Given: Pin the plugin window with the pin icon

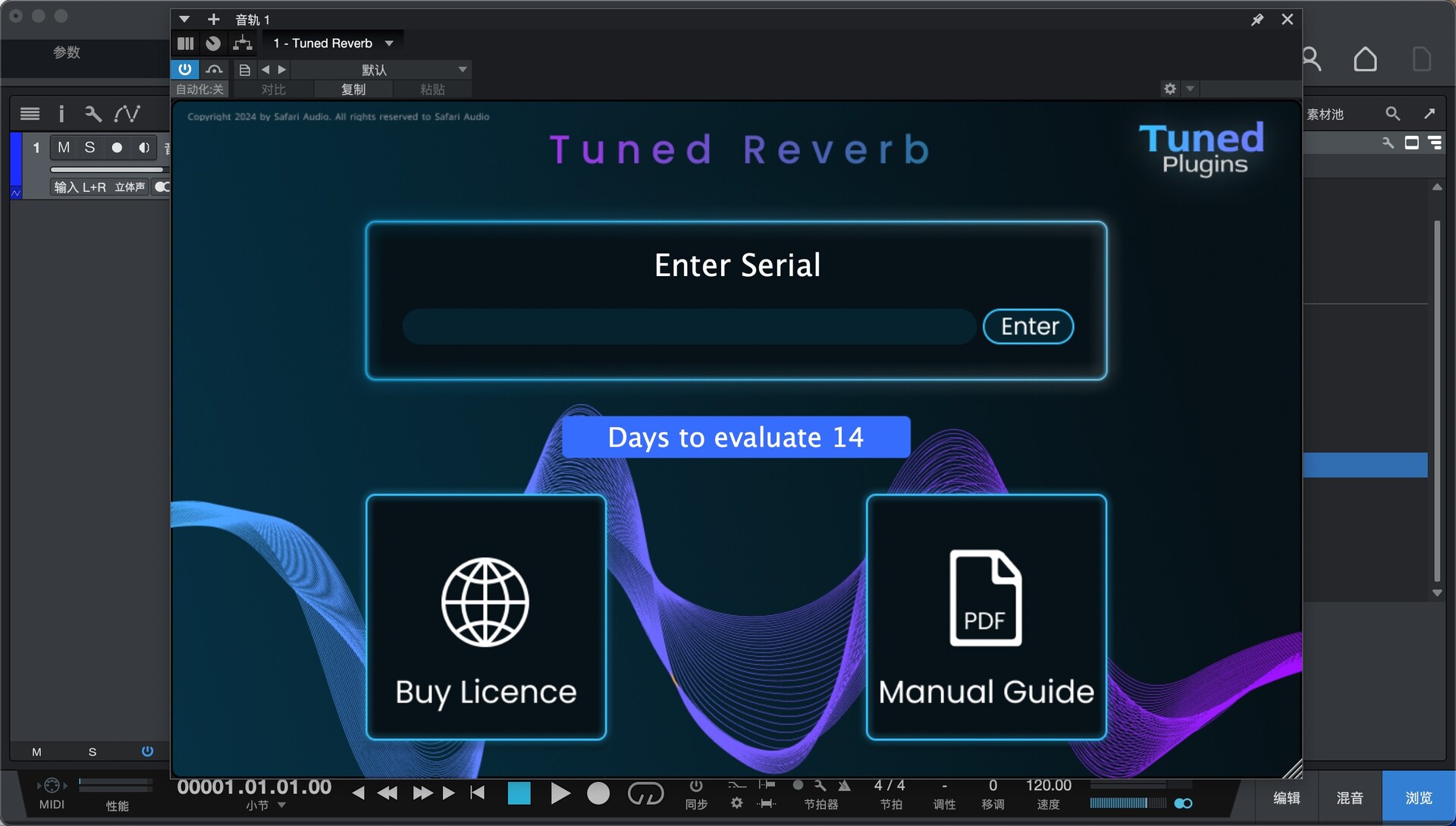Looking at the screenshot, I should coord(1257,19).
